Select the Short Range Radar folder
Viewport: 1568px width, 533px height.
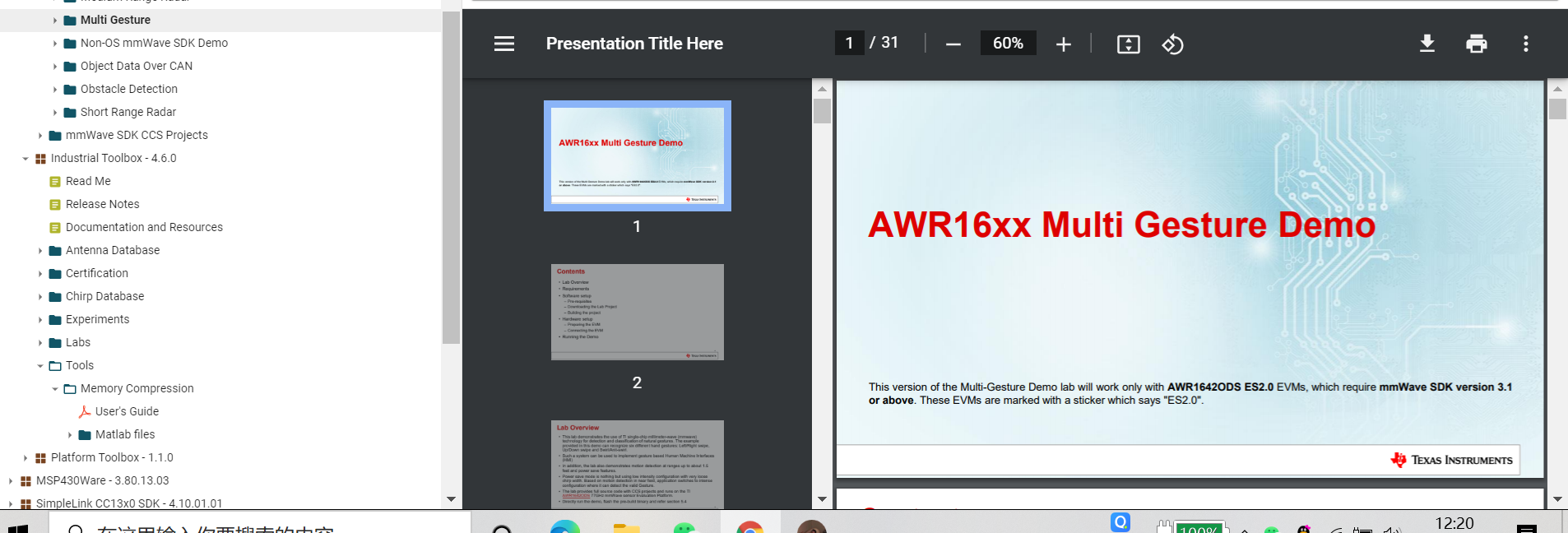tap(128, 112)
